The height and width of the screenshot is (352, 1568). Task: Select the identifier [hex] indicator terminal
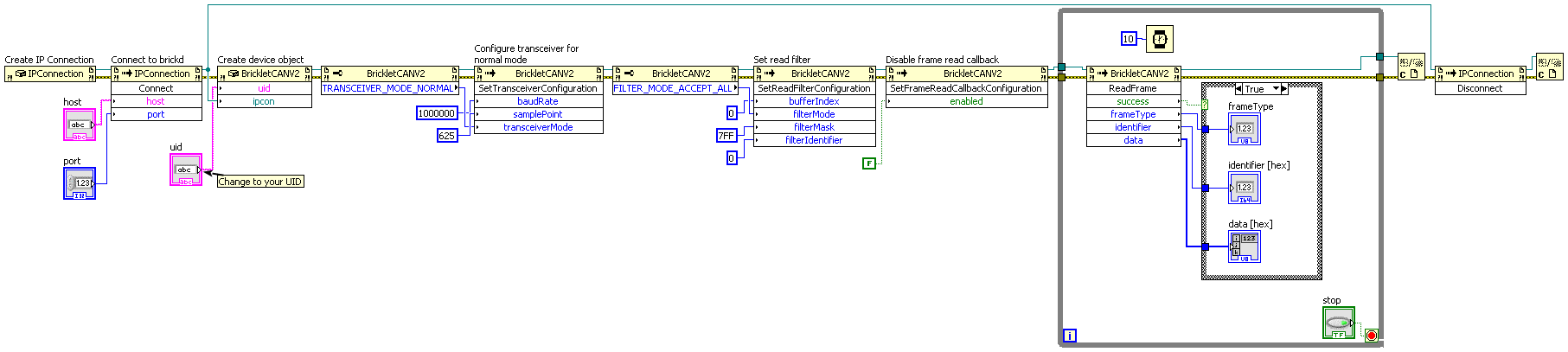click(x=1244, y=188)
